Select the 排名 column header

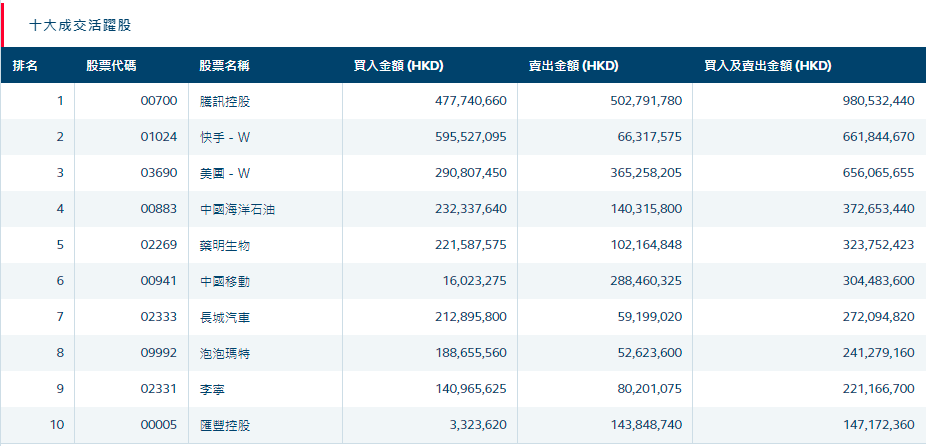coord(25,66)
